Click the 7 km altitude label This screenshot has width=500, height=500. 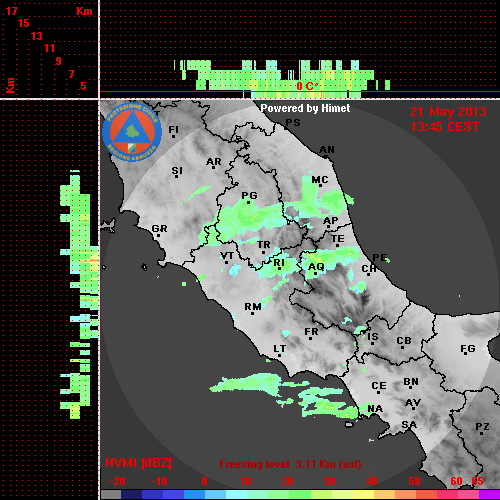click(x=71, y=74)
